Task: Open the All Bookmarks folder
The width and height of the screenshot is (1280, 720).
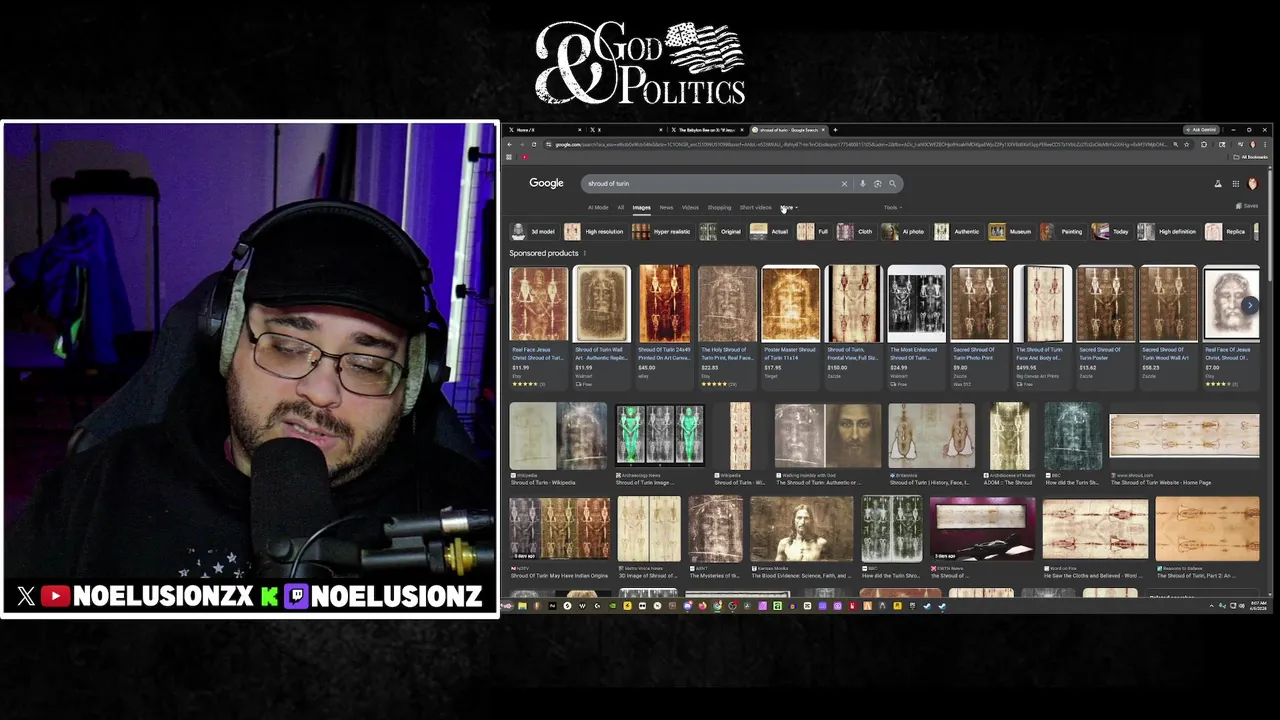Action: 1252,157
